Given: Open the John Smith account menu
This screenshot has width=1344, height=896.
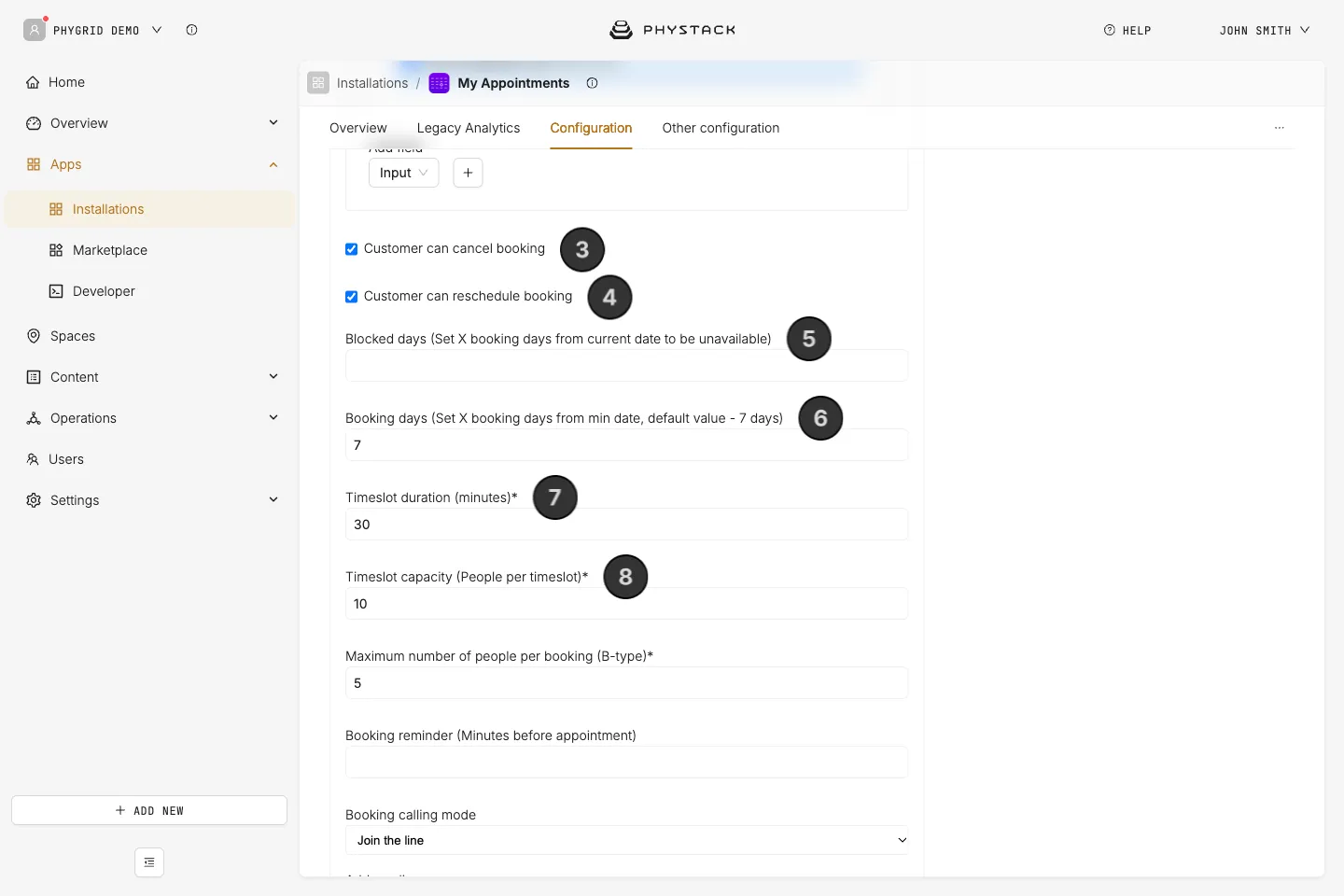Looking at the screenshot, I should tap(1264, 30).
